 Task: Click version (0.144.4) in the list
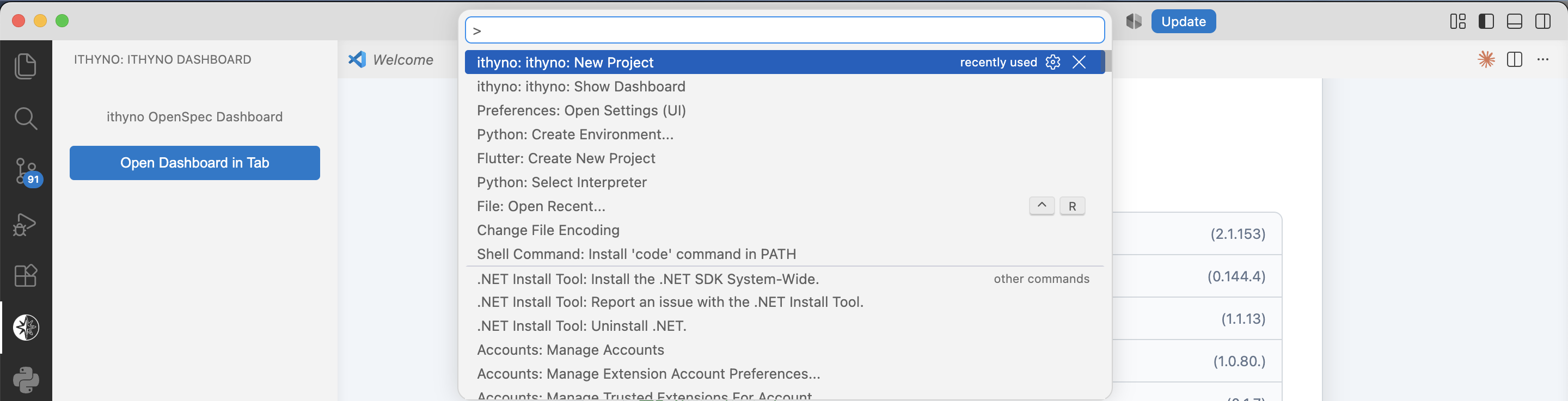coord(1236,276)
